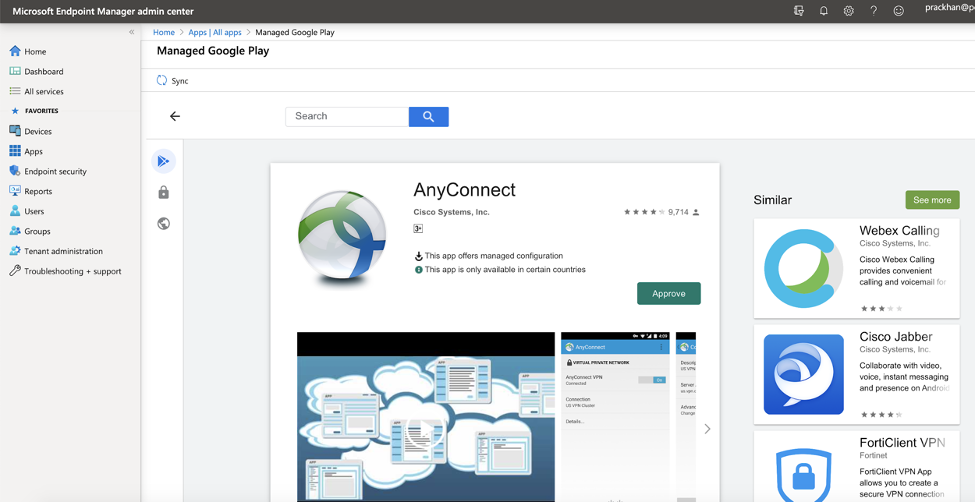The height and width of the screenshot is (502, 977).
Task: Click the Reports icon in sidebar
Action: 15,191
